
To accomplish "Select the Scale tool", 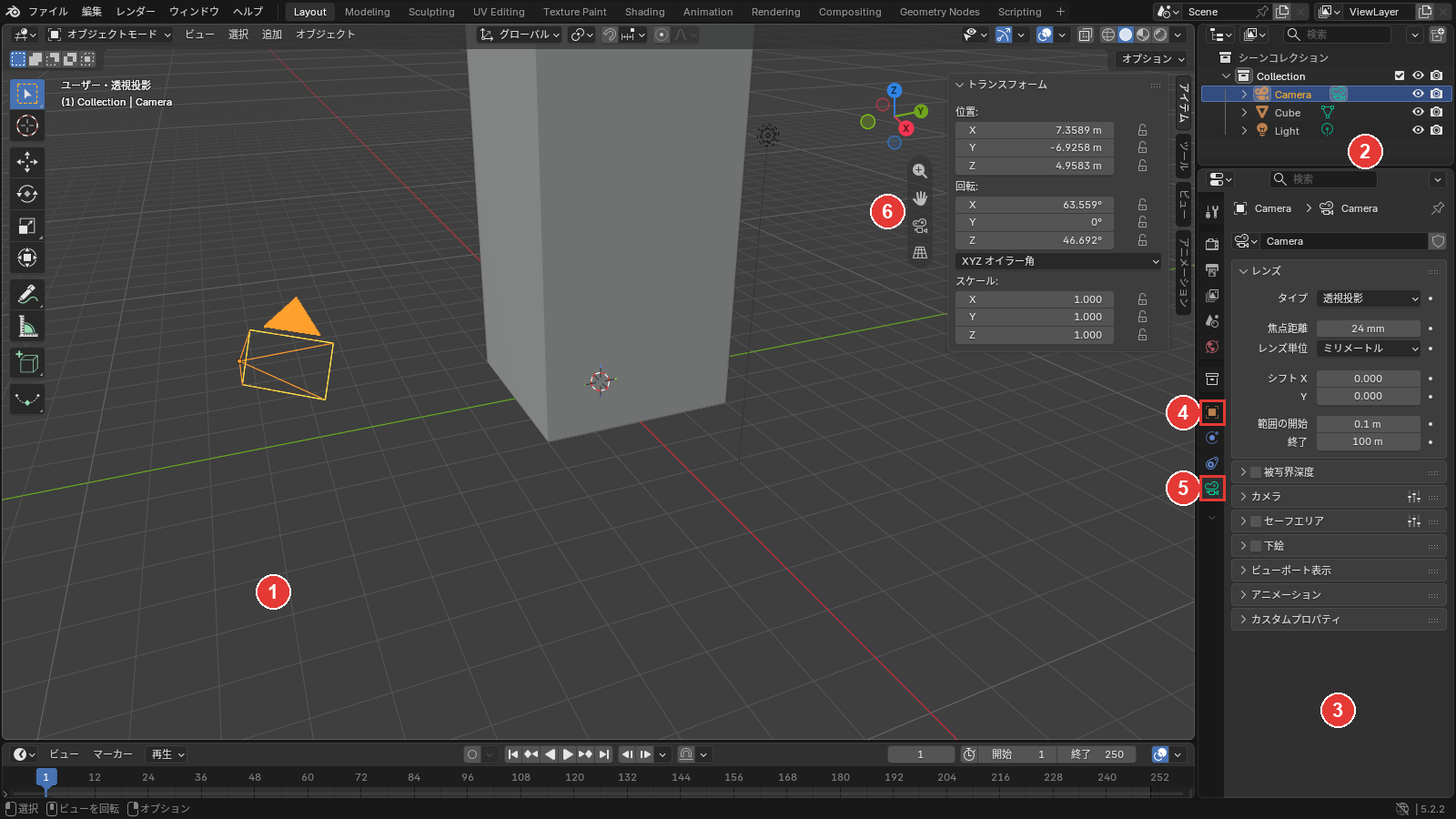I will click(27, 226).
